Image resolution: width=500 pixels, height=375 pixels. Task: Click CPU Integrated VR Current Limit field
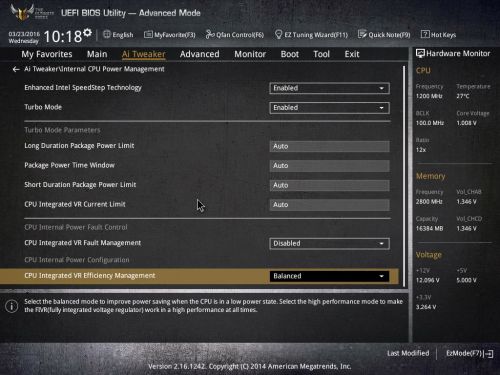[329, 205]
